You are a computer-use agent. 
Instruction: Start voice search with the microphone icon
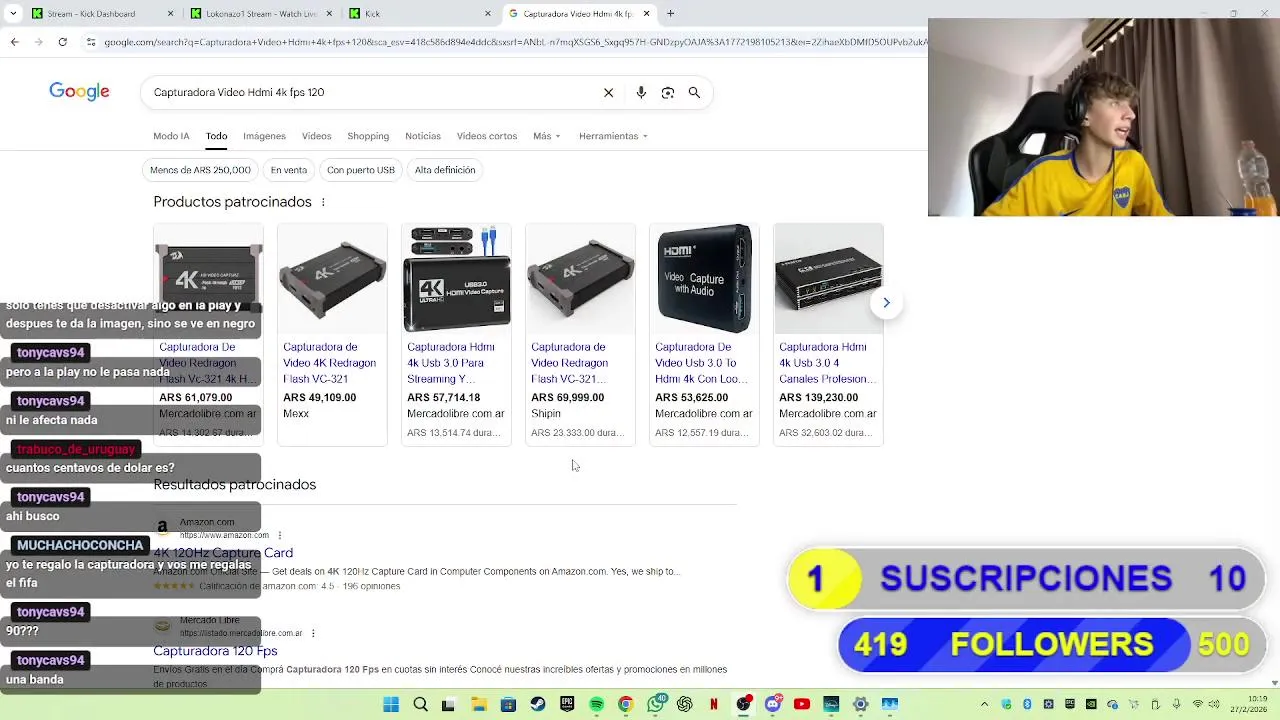641,92
